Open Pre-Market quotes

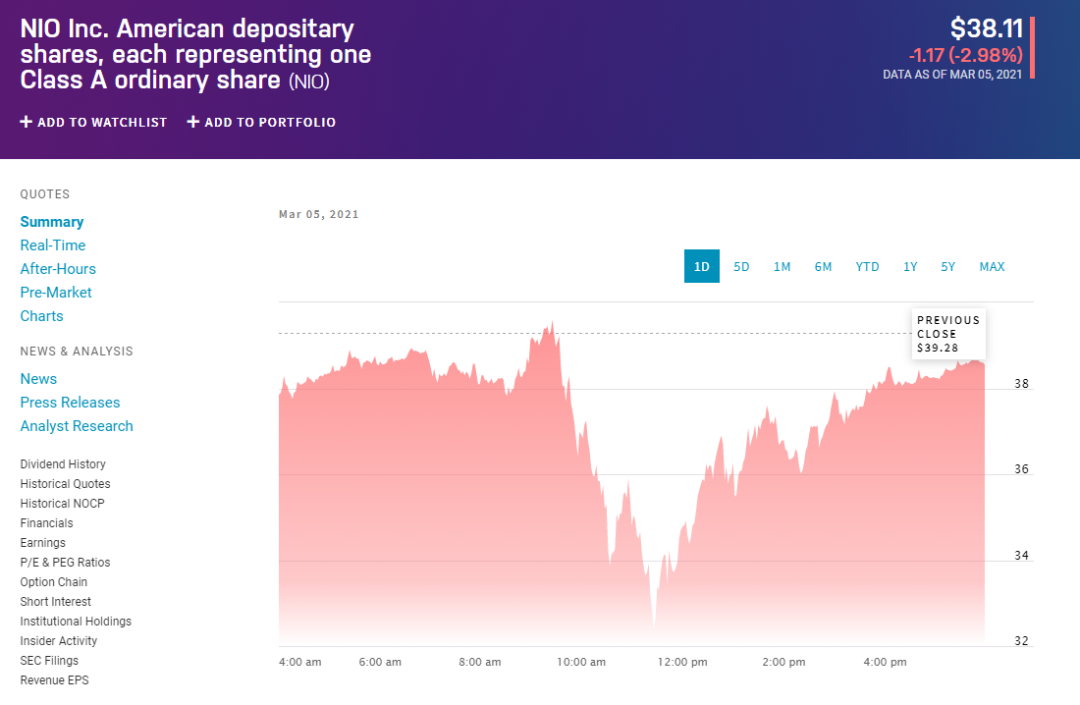pyautogui.click(x=56, y=292)
